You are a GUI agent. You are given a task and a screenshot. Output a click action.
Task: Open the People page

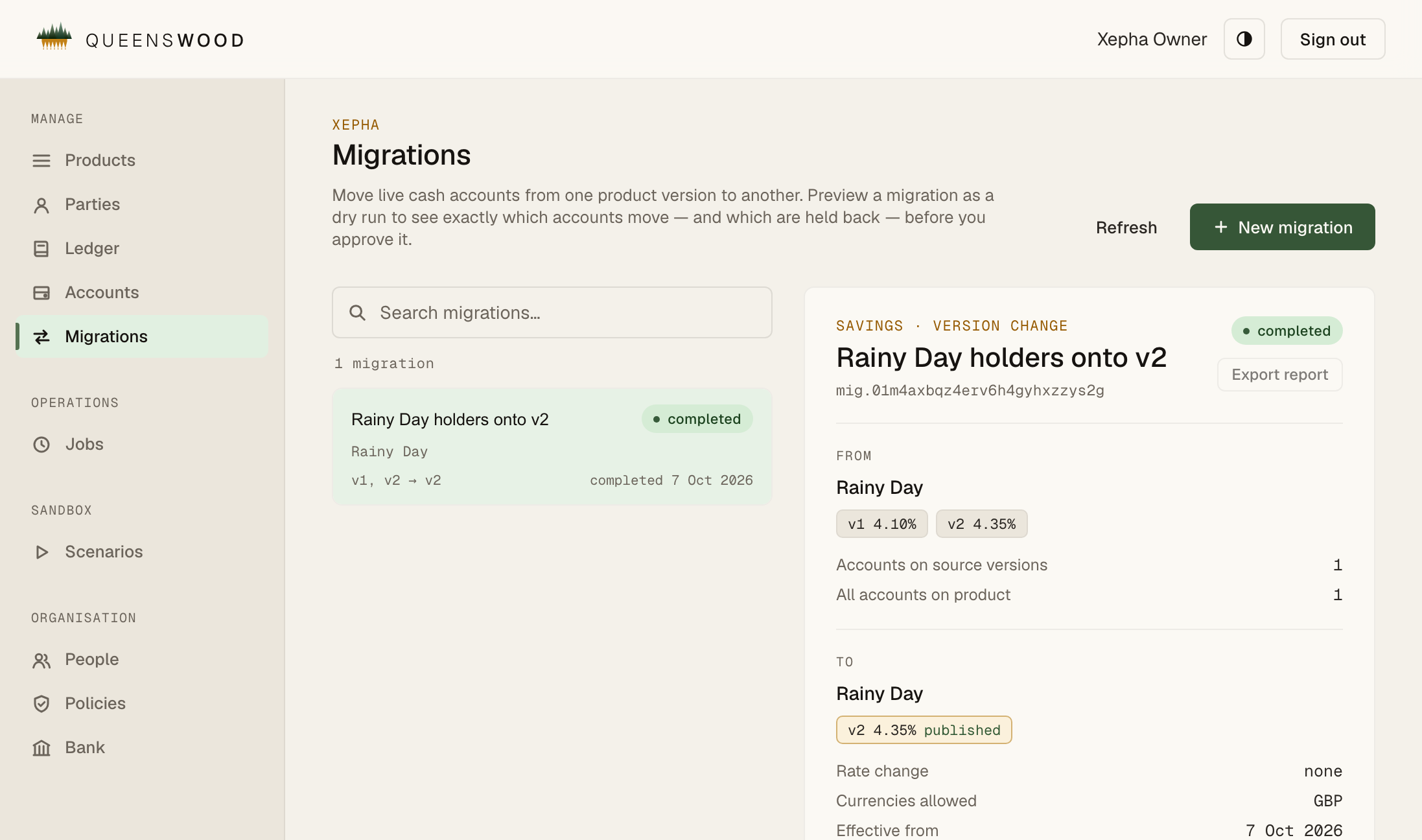click(141, 659)
